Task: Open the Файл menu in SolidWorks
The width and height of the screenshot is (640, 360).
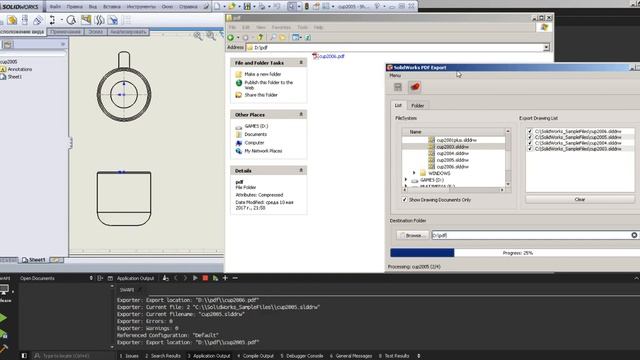Action: (x=55, y=7)
